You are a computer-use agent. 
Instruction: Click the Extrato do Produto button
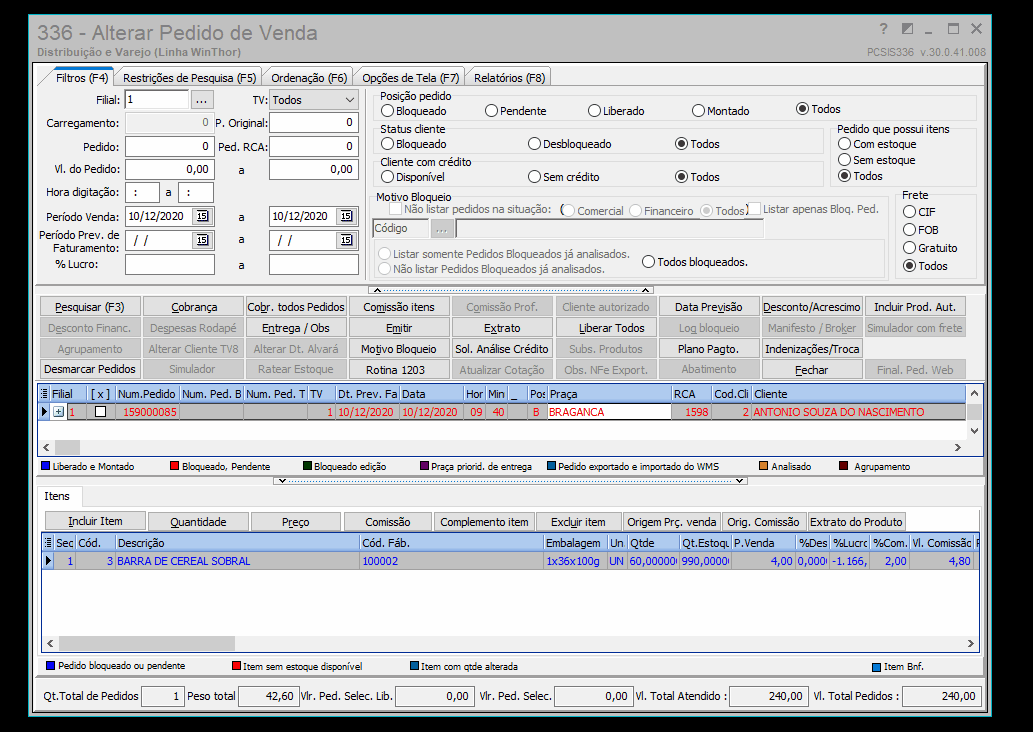(x=856, y=522)
